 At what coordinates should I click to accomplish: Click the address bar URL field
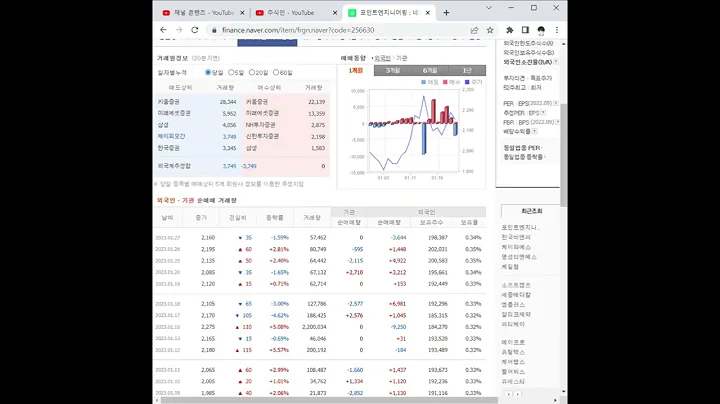pos(340,30)
